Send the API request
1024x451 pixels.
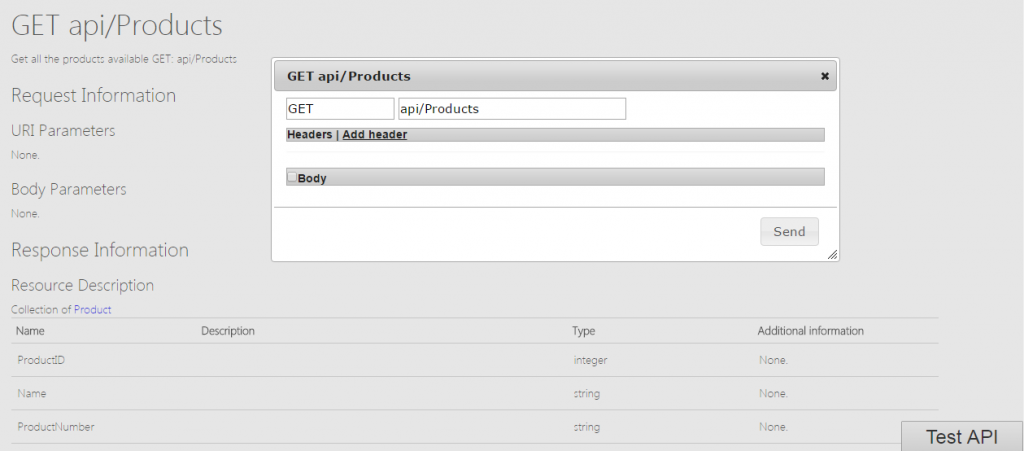coord(789,232)
